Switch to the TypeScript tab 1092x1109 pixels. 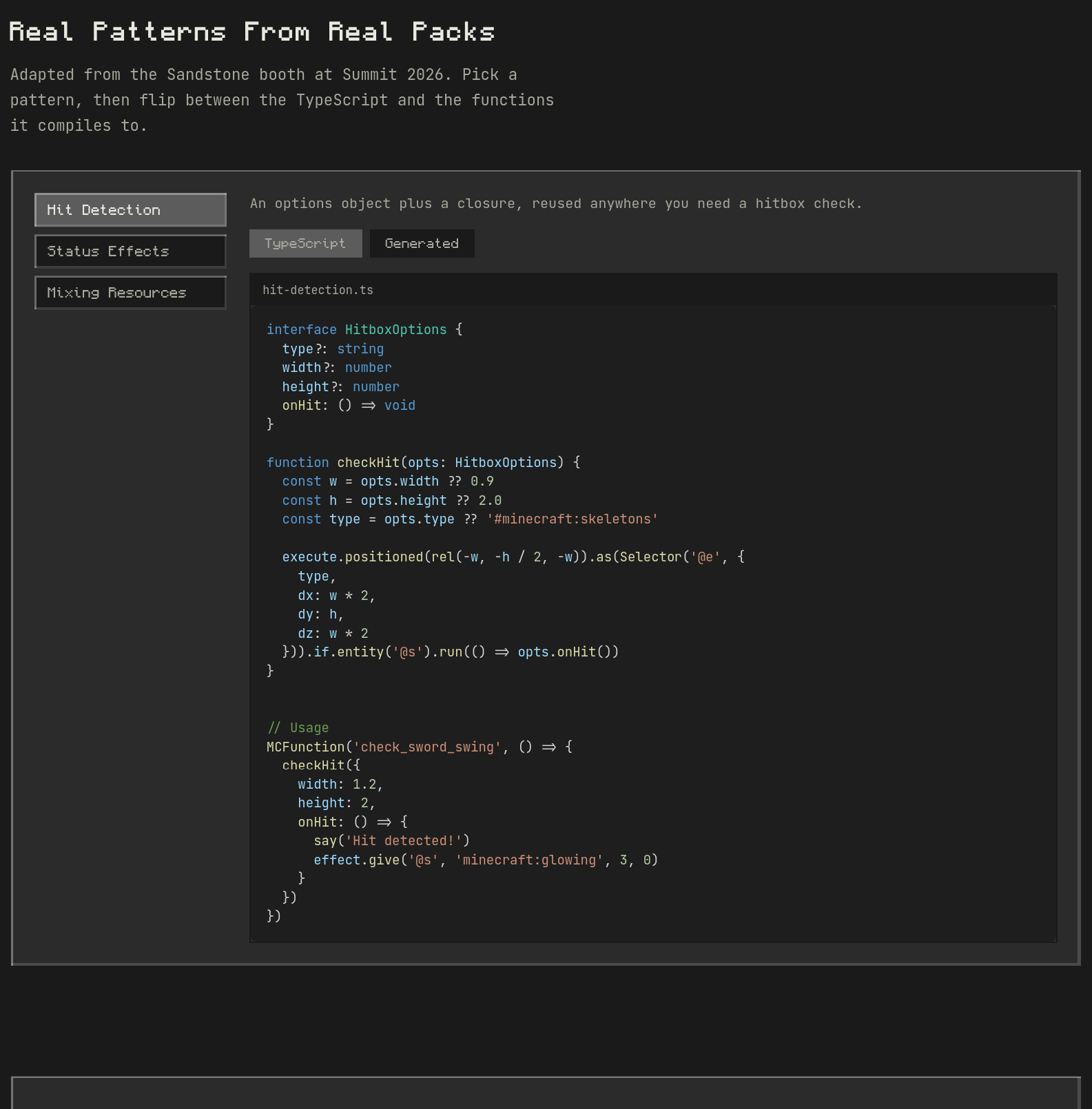tap(305, 244)
